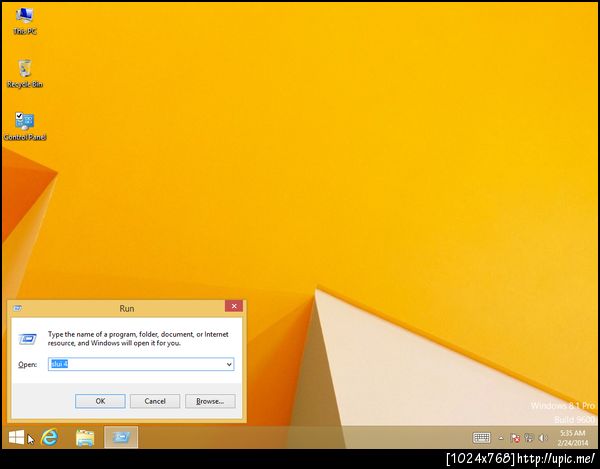Image resolution: width=600 pixels, height=469 pixels.
Task: Select the Recycle Bin desktop icon
Action: click(25, 74)
